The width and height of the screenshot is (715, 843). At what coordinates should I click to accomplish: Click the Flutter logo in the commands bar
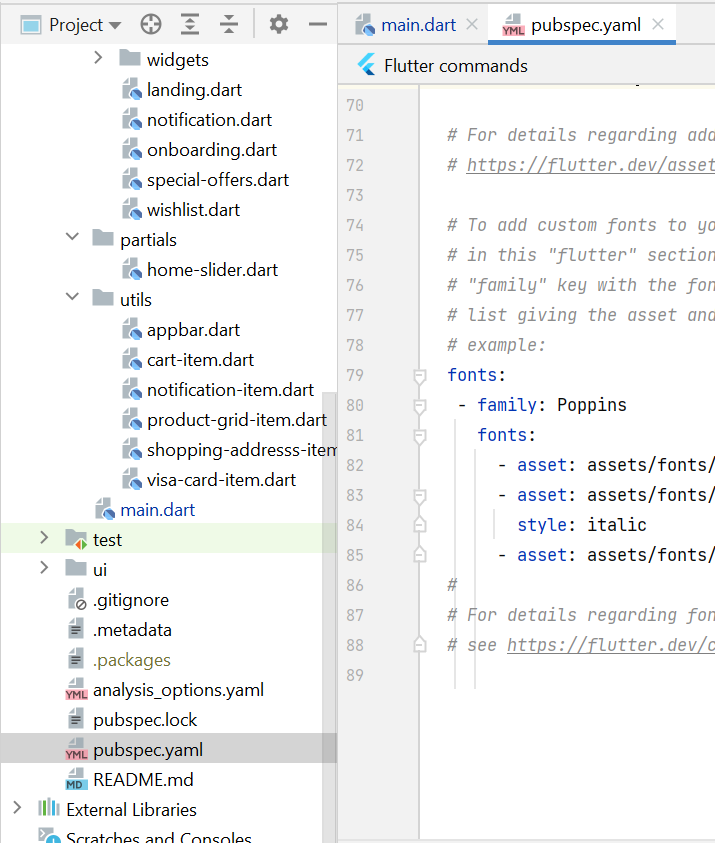(x=366, y=66)
